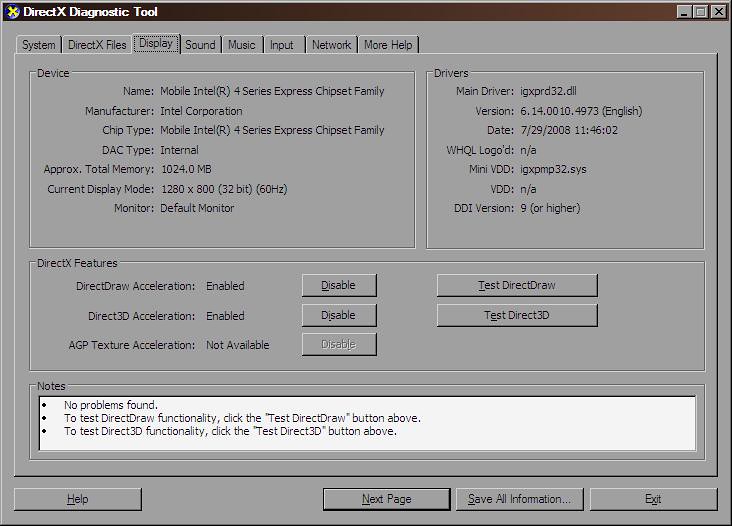Click the Direct3D Acceleration 'Enabled' status

click(x=225, y=316)
